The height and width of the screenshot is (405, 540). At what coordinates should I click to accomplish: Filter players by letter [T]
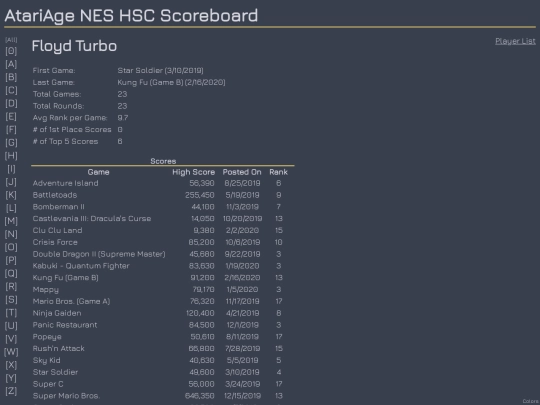11,313
